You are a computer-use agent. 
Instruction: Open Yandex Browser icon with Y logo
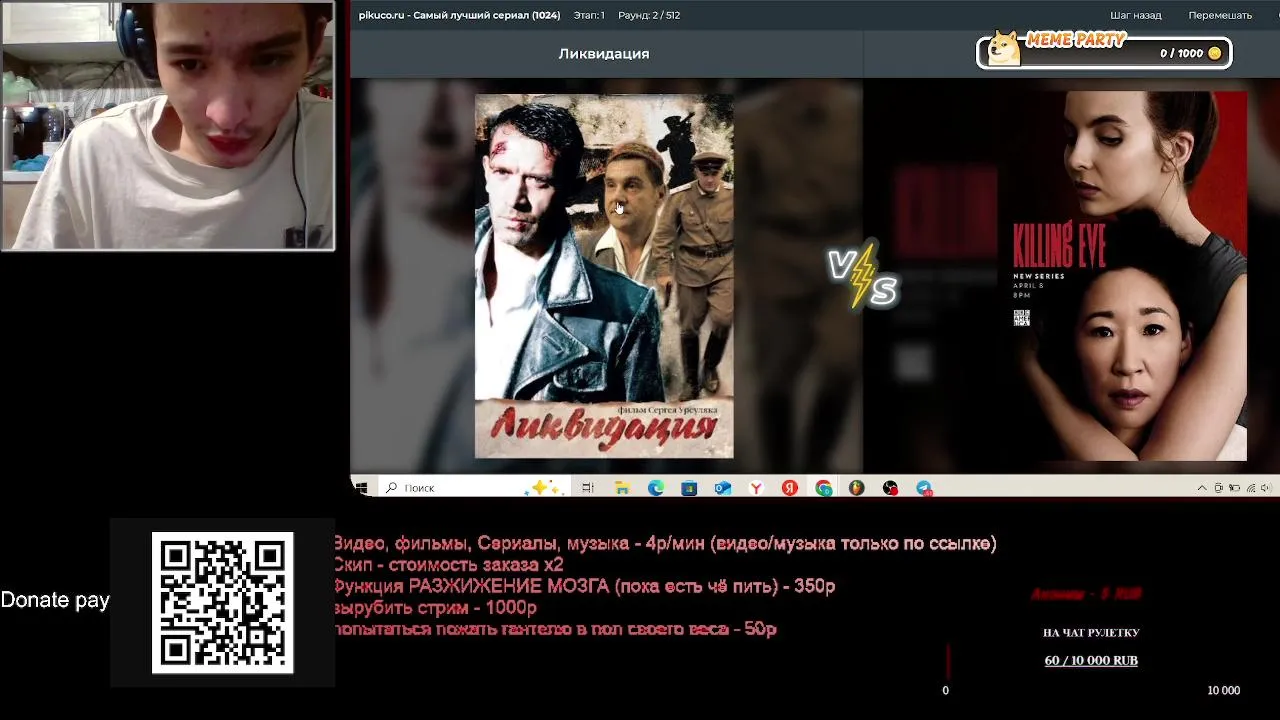tap(756, 488)
